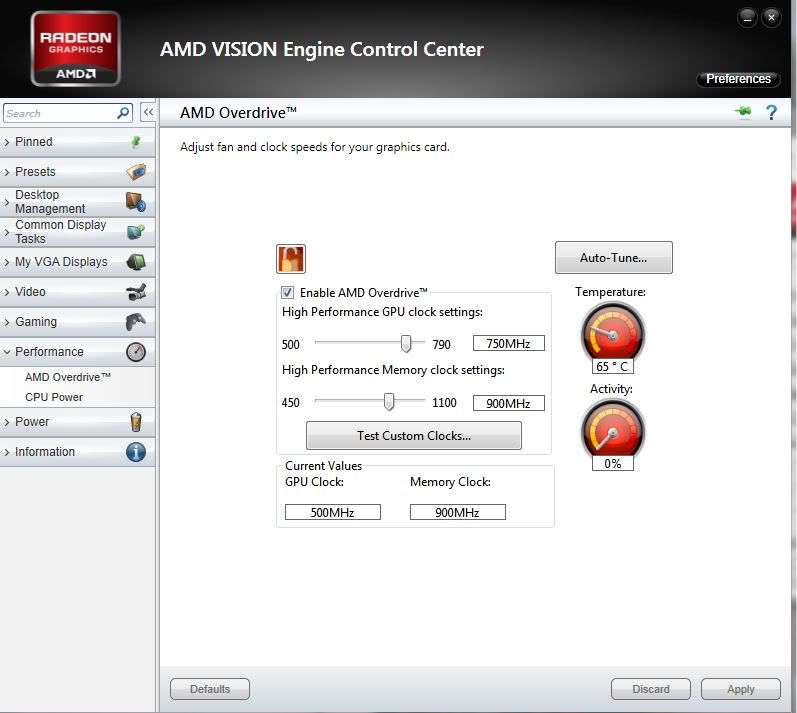Screen dimensions: 797x713
Task: Collapse the sidebar with the double-arrow button
Action: click(x=148, y=112)
